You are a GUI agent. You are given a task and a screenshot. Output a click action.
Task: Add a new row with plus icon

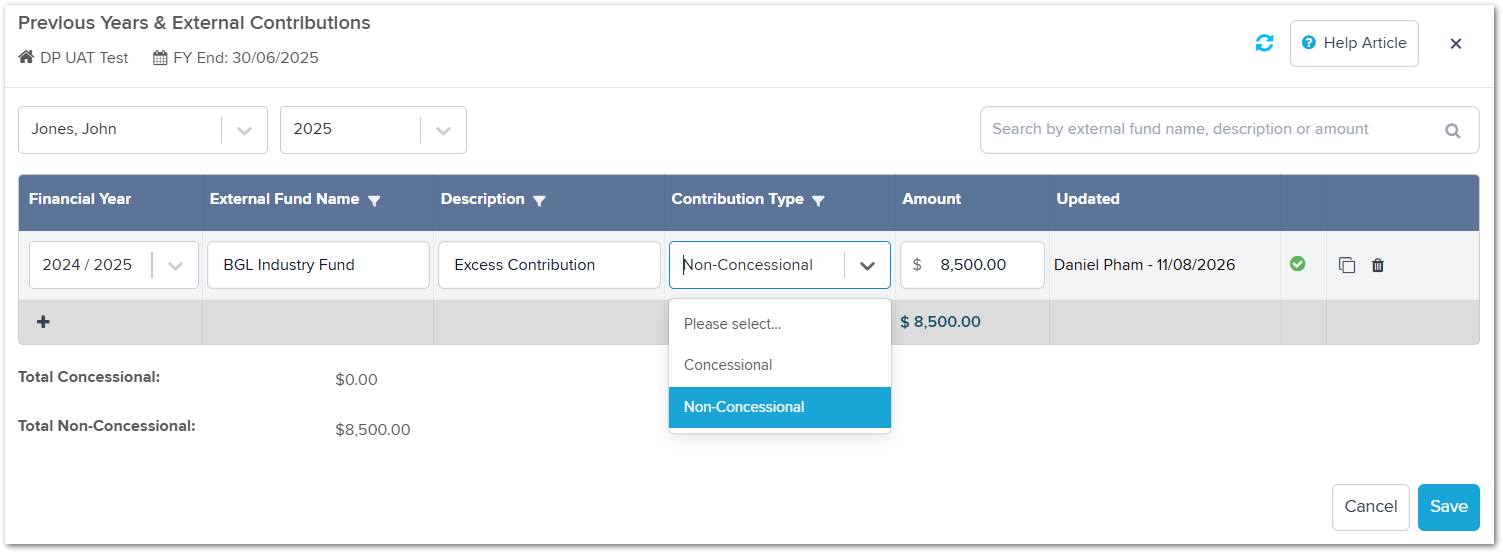tap(43, 322)
